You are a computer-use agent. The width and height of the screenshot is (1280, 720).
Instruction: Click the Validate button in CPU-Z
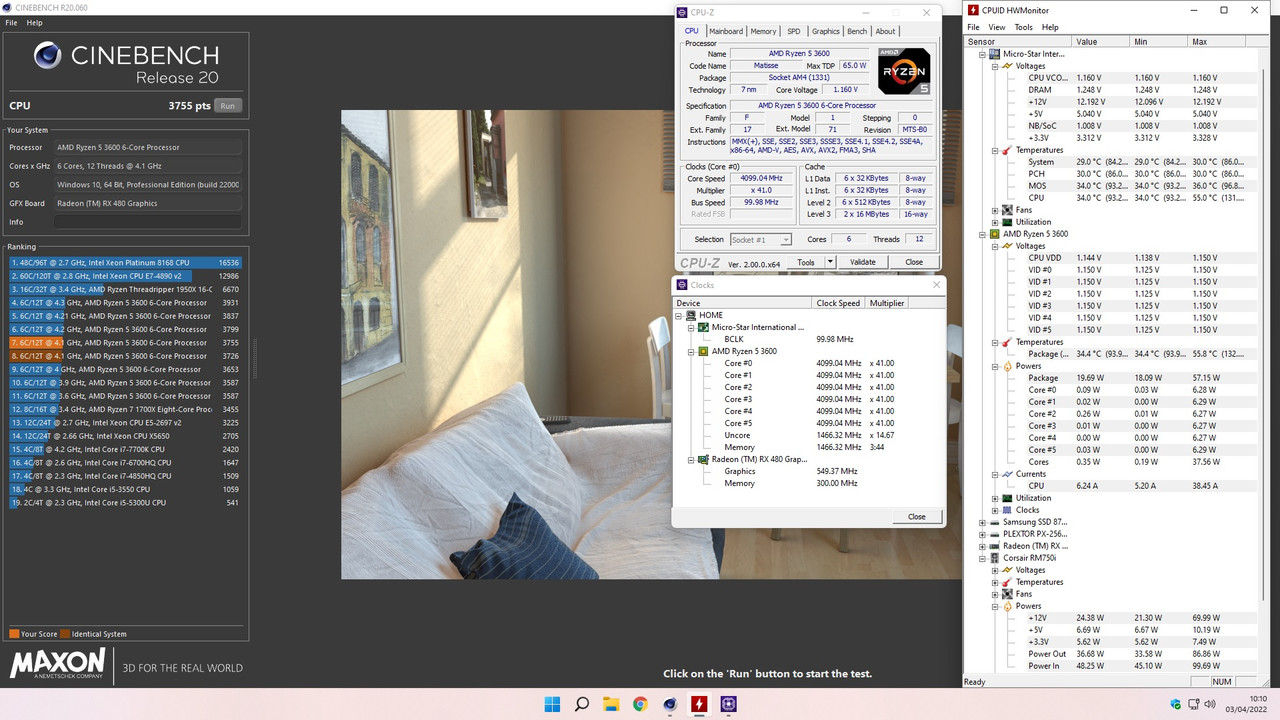[x=862, y=262]
